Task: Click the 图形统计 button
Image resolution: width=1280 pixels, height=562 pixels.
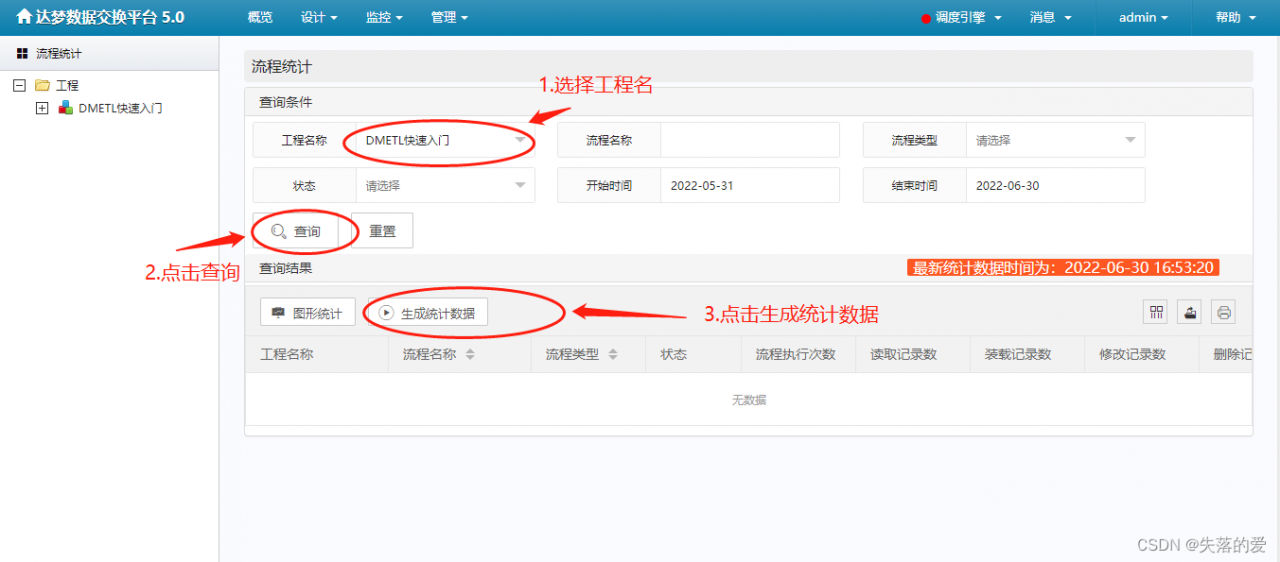Action: [308, 313]
